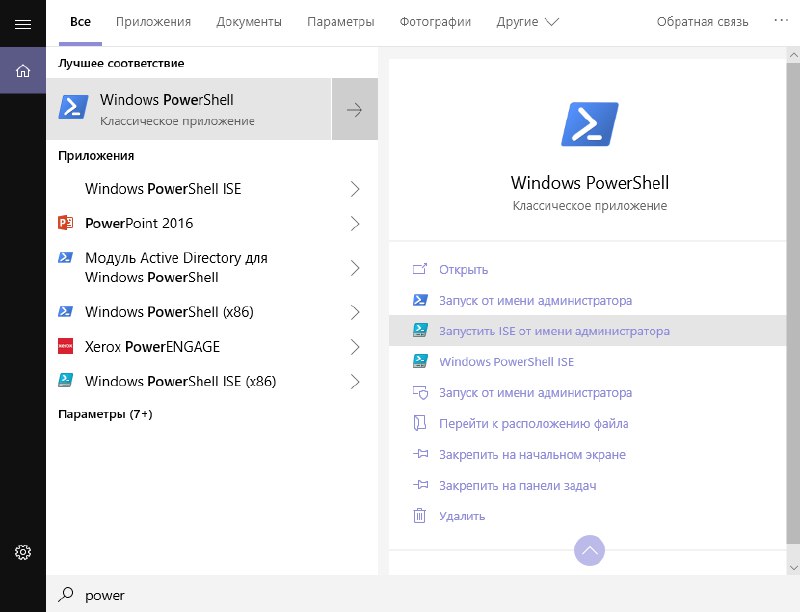Expand chevron for Windows PowerShell (x86)
This screenshot has height=612, width=800.
point(354,312)
